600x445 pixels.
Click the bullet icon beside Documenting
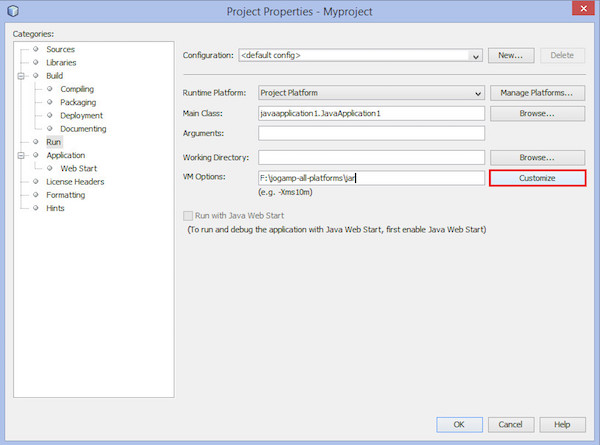[49, 128]
